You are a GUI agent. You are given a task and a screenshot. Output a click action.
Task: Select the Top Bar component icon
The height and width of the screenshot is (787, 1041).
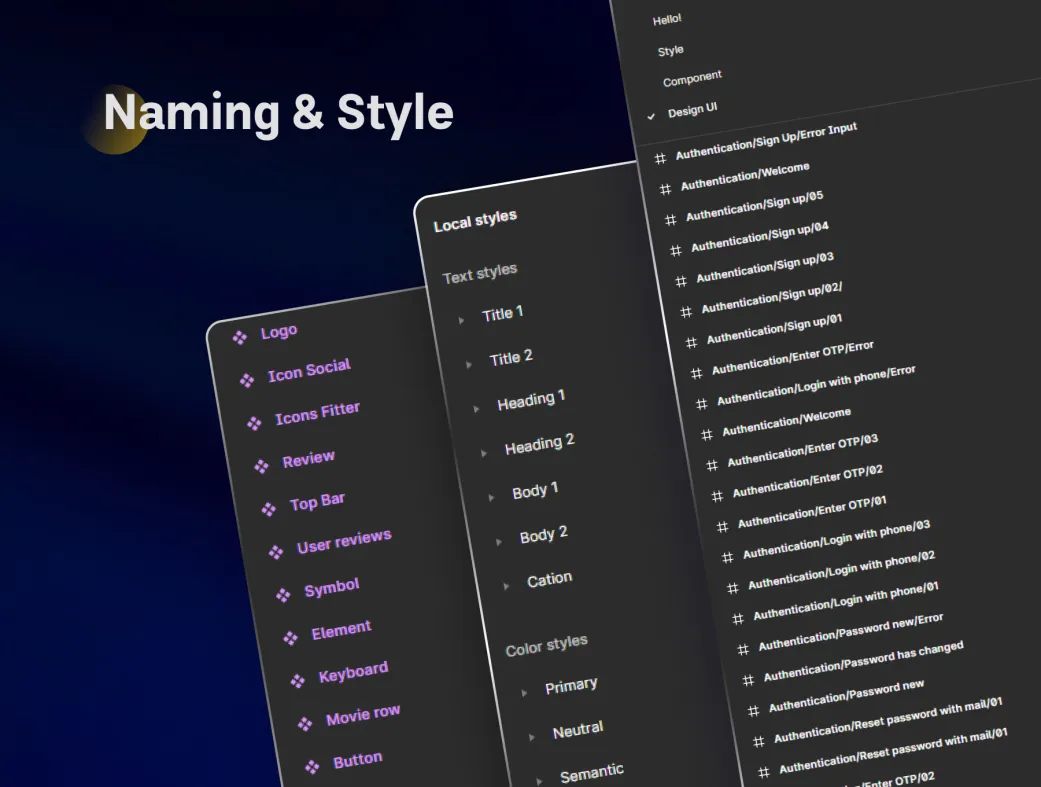(x=269, y=509)
